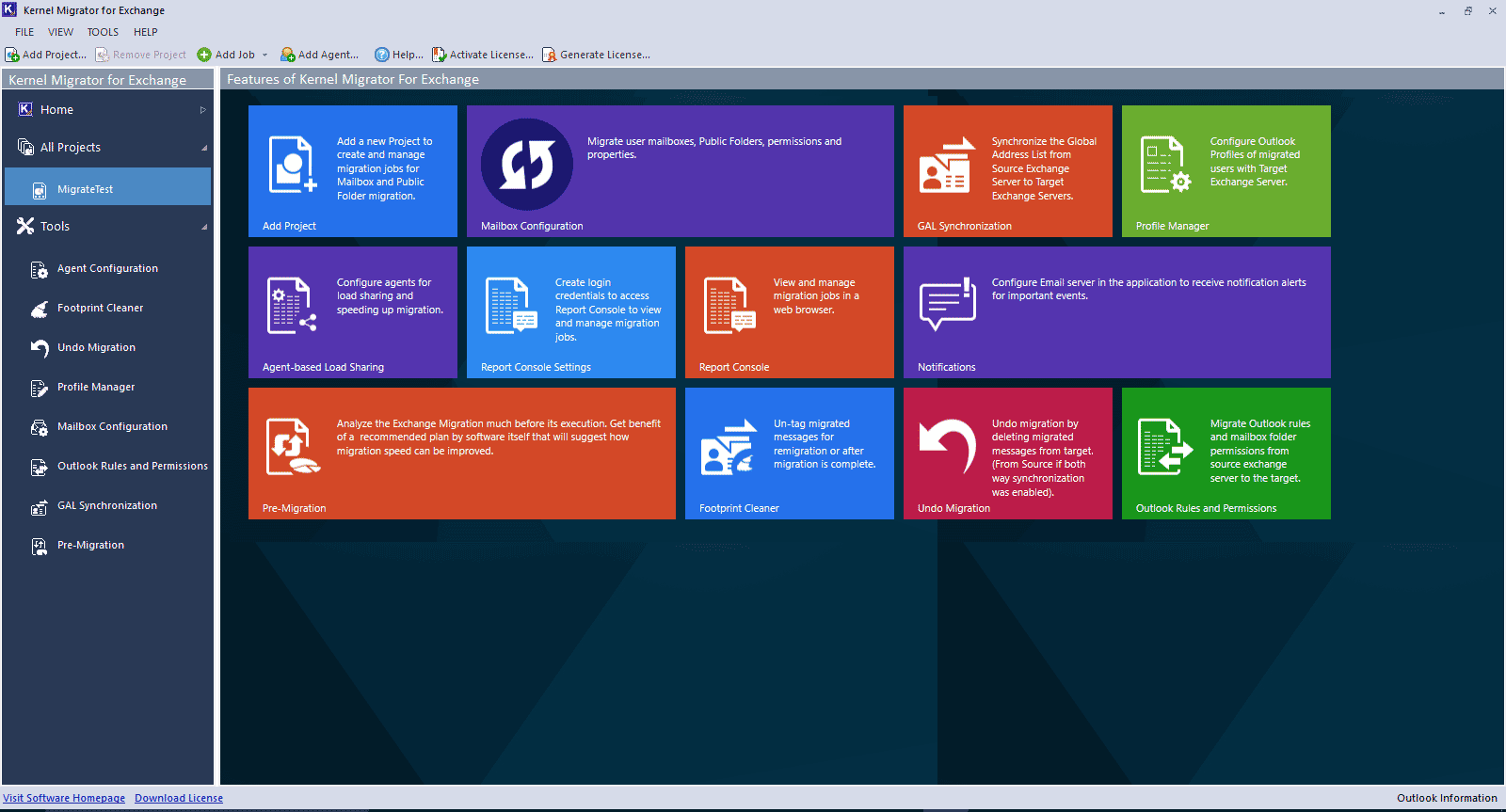
Task: Click the Add Project tile icon
Action: [293, 165]
